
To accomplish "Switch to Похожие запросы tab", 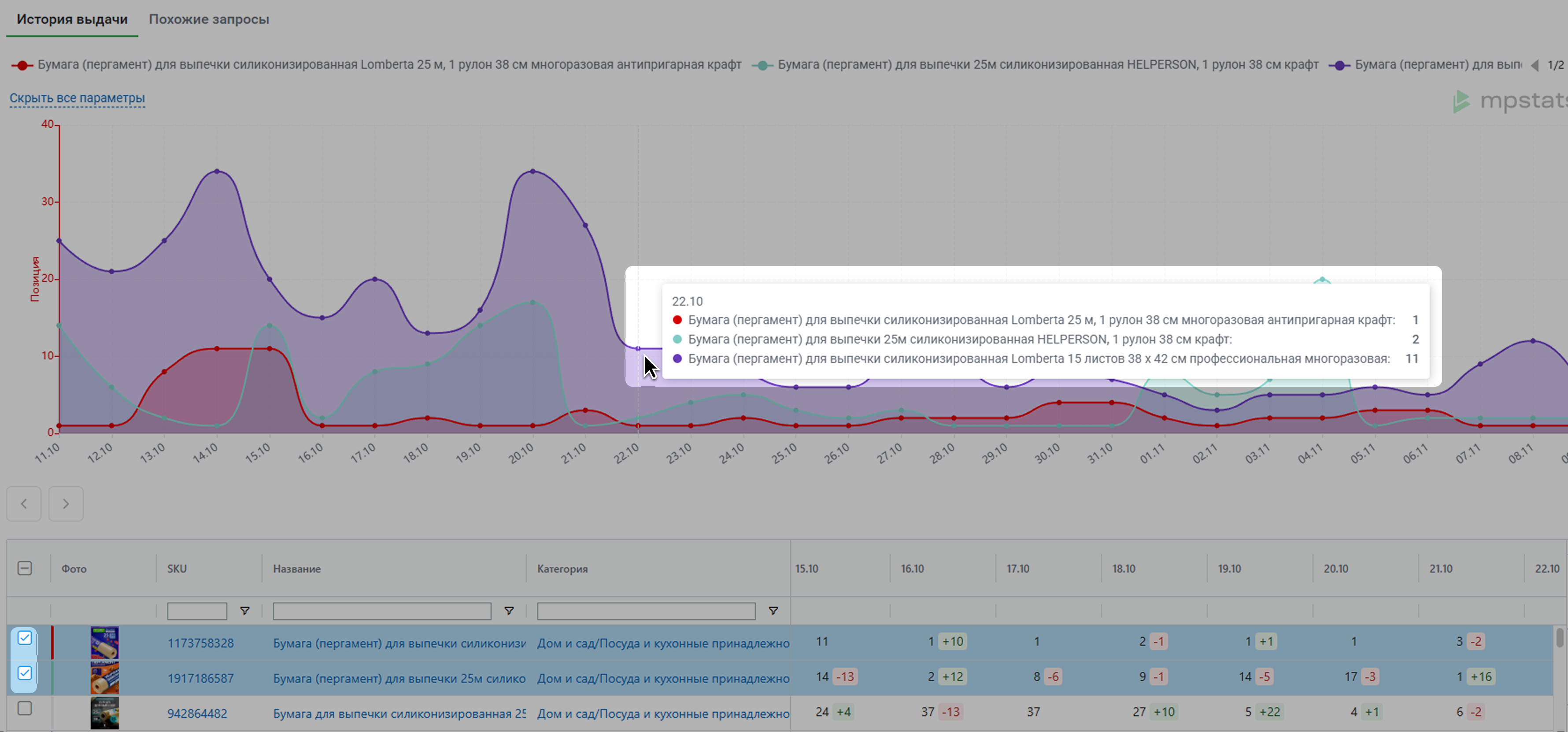I will (209, 19).
